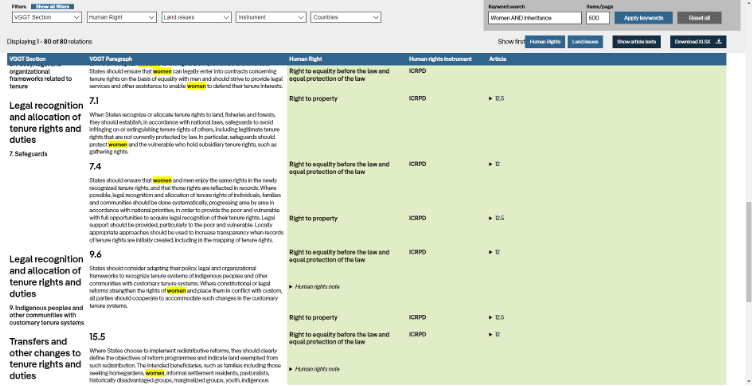Click the Items/page number field

(x=598, y=18)
